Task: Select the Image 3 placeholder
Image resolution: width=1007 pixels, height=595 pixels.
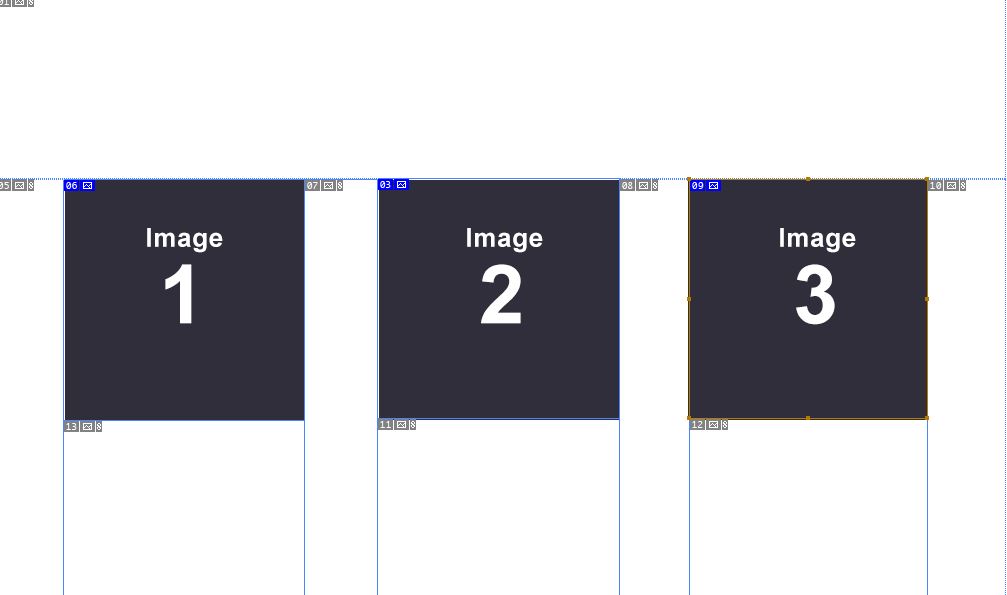Action: click(808, 299)
